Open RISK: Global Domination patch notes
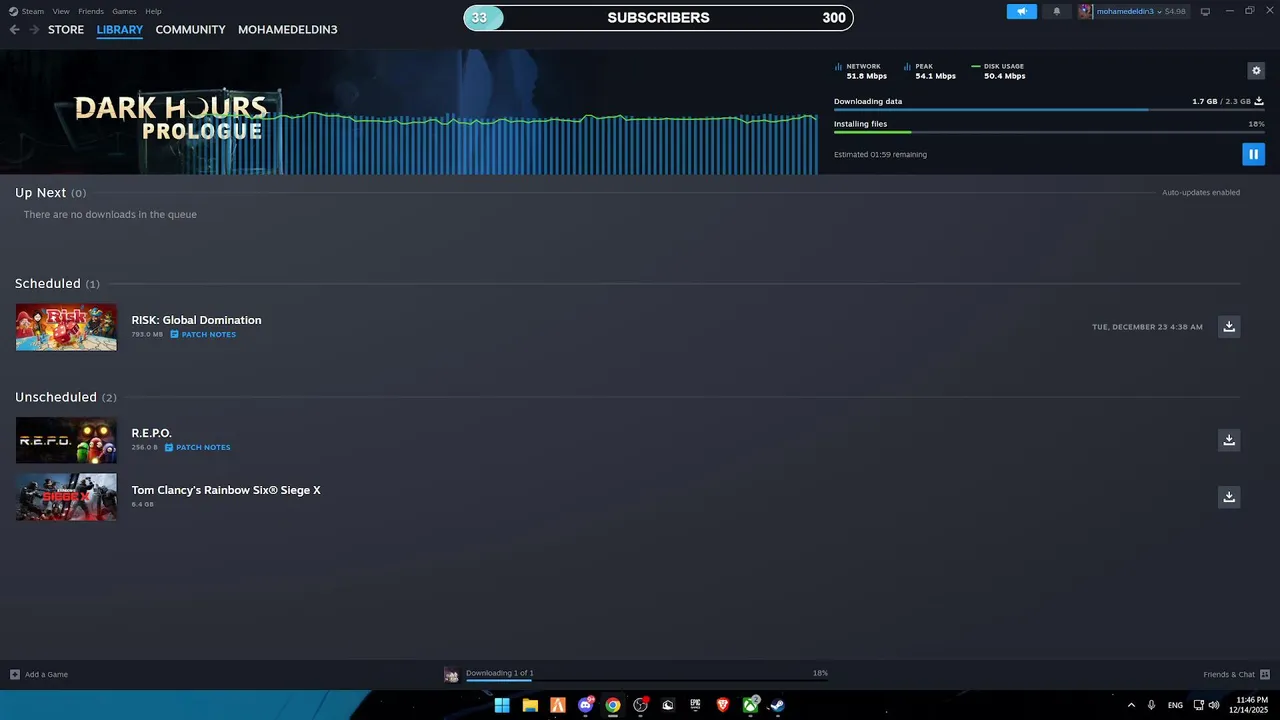 (x=203, y=334)
